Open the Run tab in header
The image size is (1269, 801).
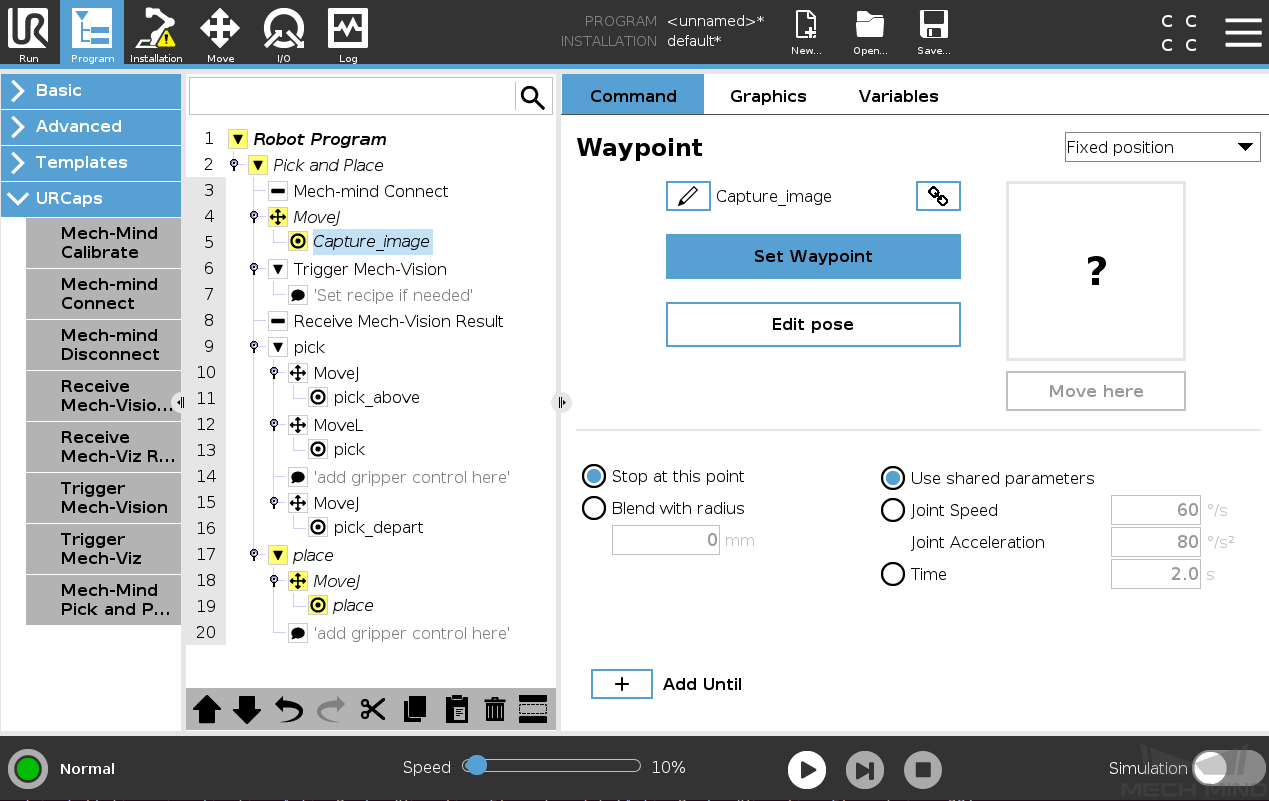coord(28,33)
